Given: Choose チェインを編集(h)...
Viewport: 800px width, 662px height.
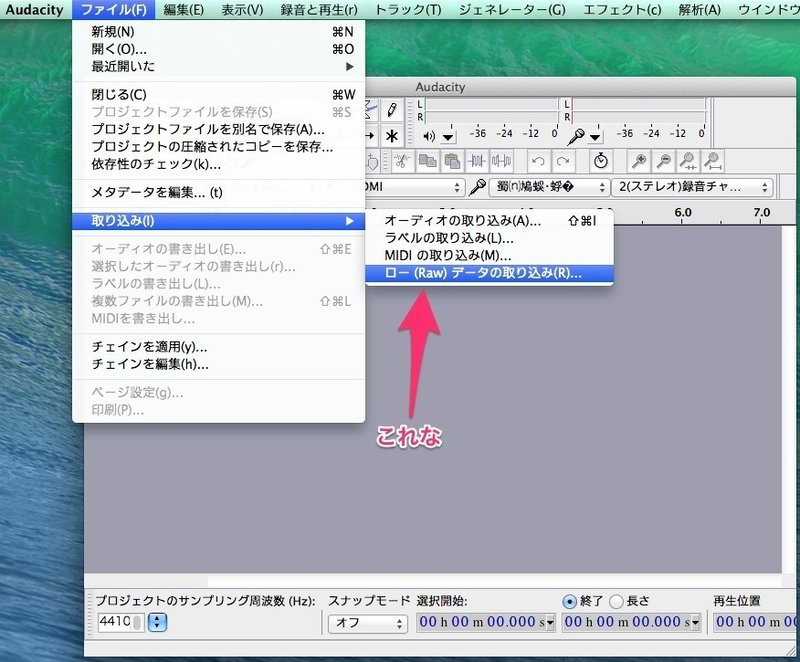Looking at the screenshot, I should (219, 364).
